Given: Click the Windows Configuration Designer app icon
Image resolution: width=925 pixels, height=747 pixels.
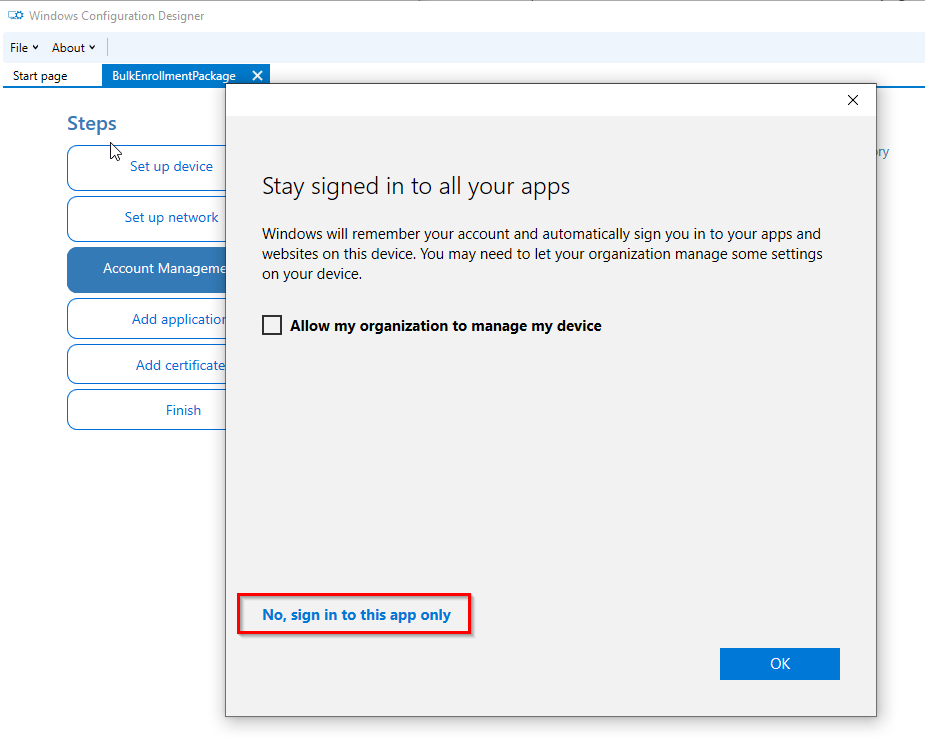Looking at the screenshot, I should [15, 15].
